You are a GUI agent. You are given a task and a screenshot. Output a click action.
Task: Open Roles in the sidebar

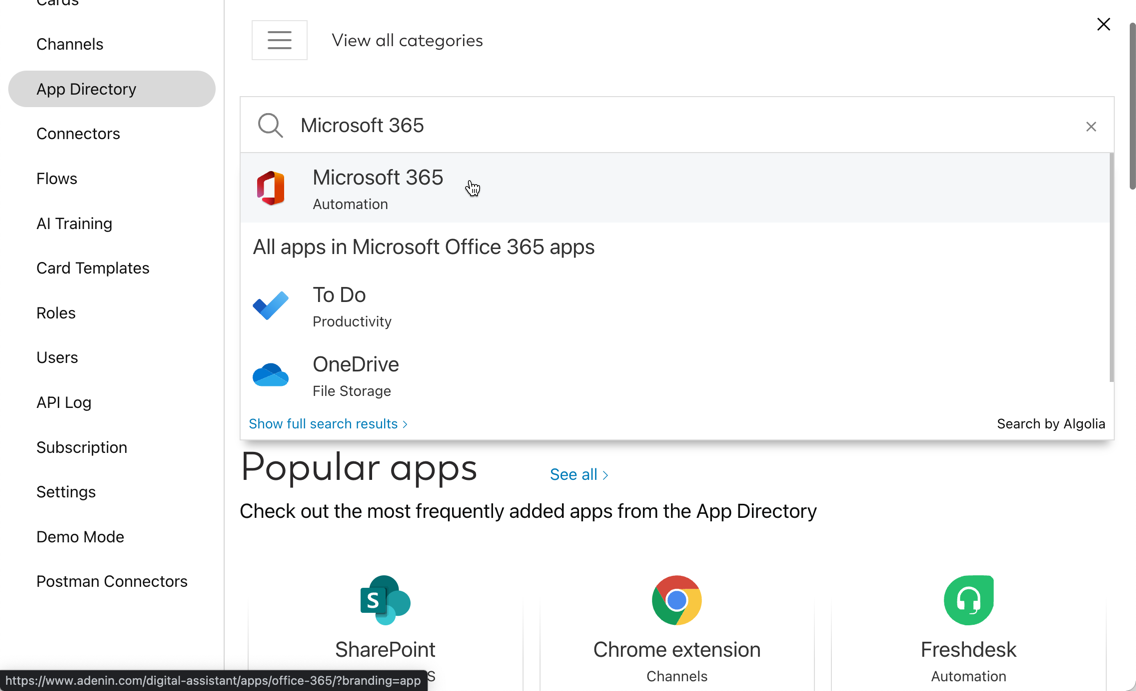[56, 313]
